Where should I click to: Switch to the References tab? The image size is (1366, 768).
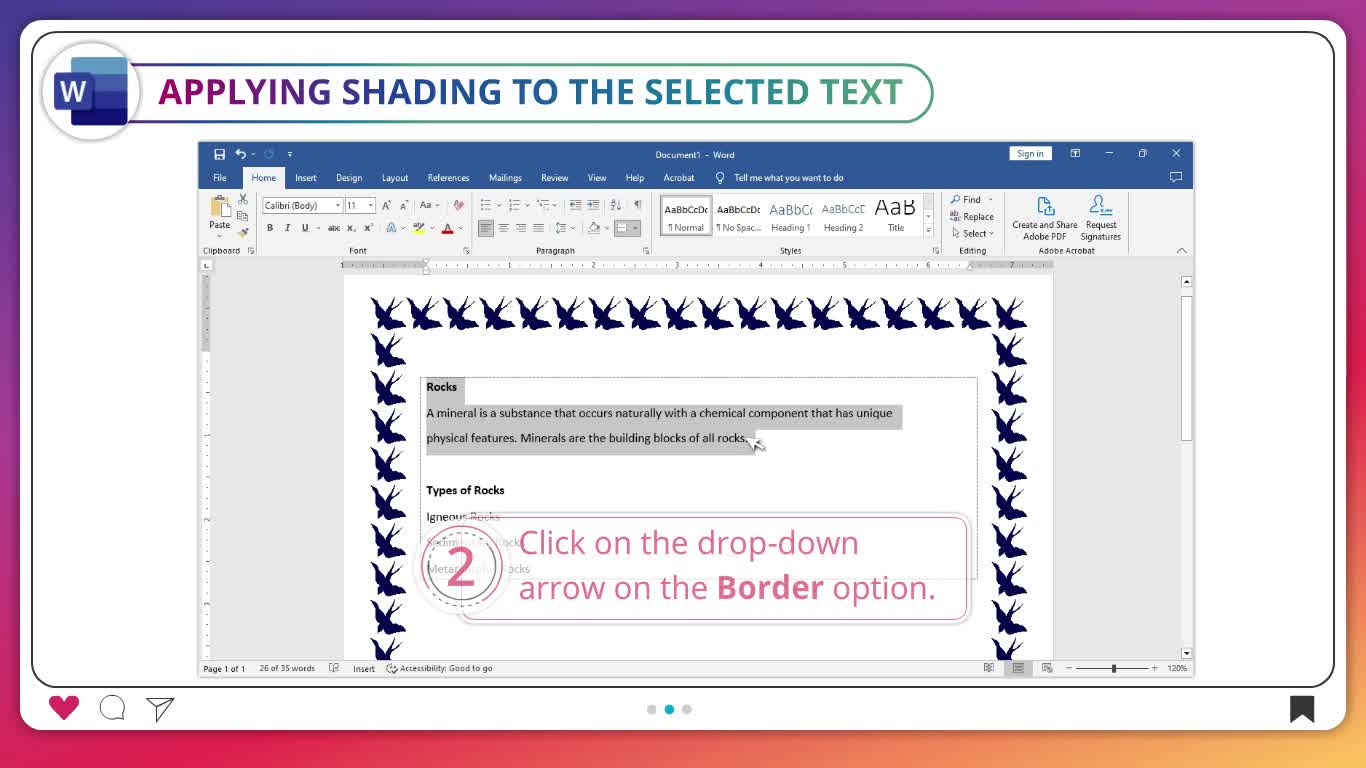coord(448,178)
